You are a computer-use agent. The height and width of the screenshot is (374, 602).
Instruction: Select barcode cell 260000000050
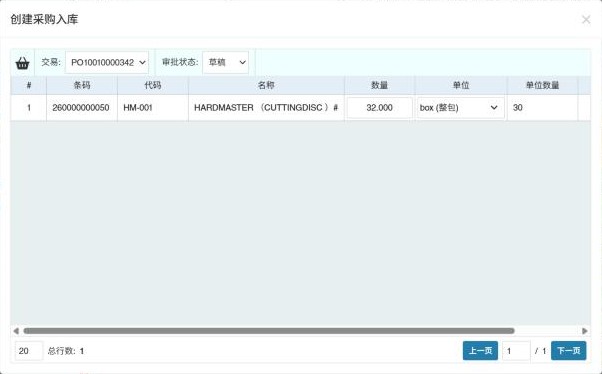coord(82,108)
